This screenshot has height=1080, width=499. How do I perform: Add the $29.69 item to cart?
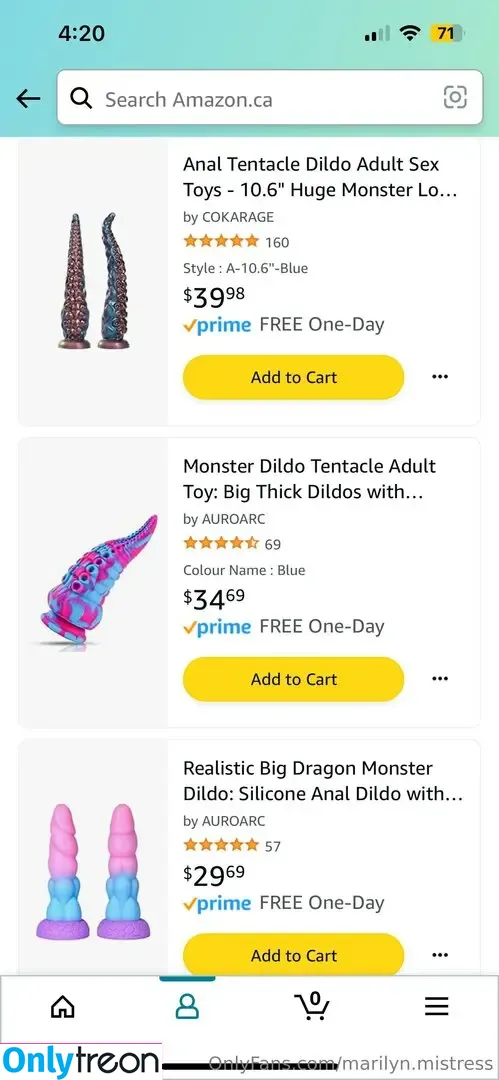294,955
